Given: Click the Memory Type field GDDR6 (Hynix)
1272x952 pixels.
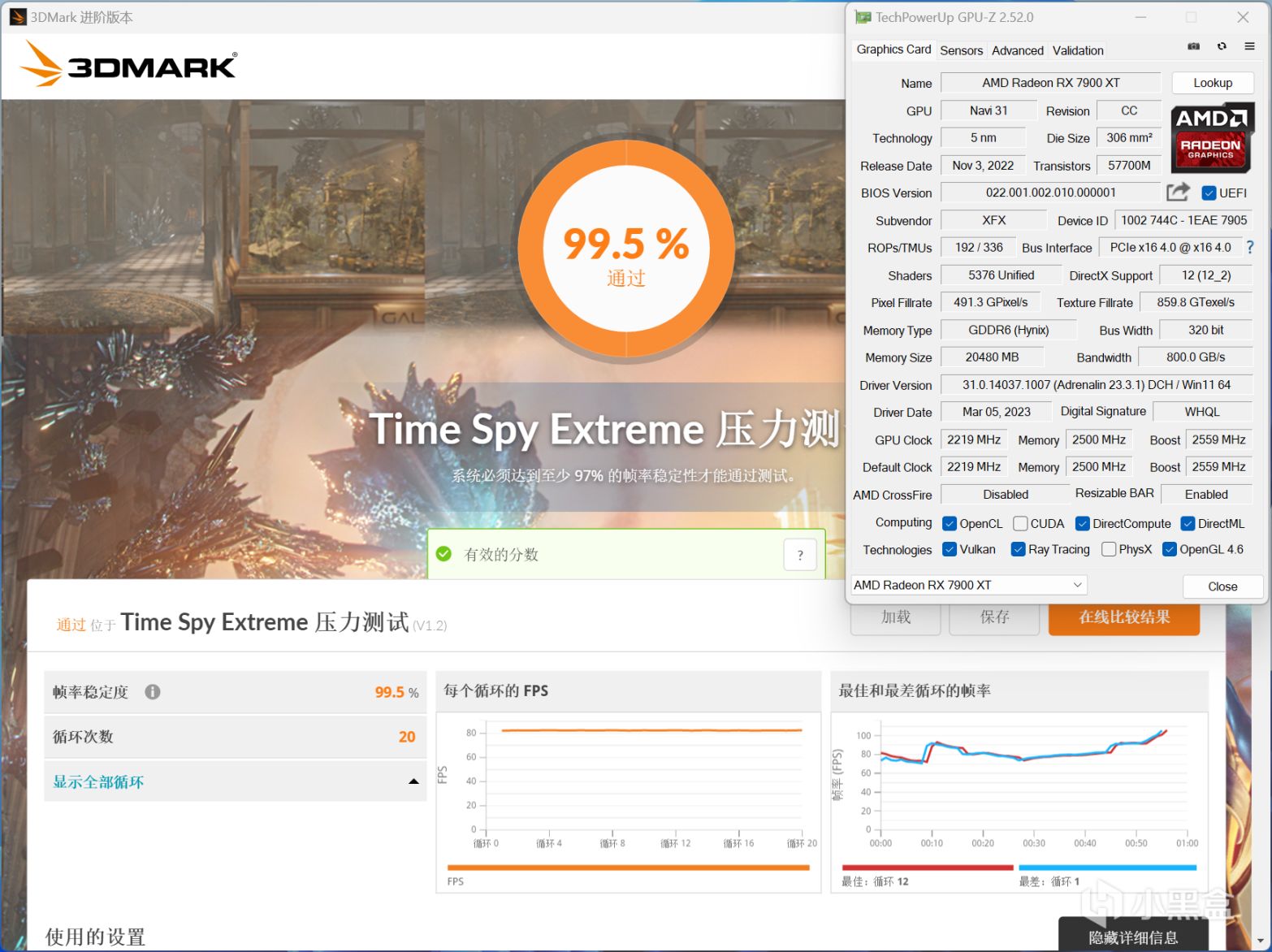Looking at the screenshot, I should click(1008, 331).
